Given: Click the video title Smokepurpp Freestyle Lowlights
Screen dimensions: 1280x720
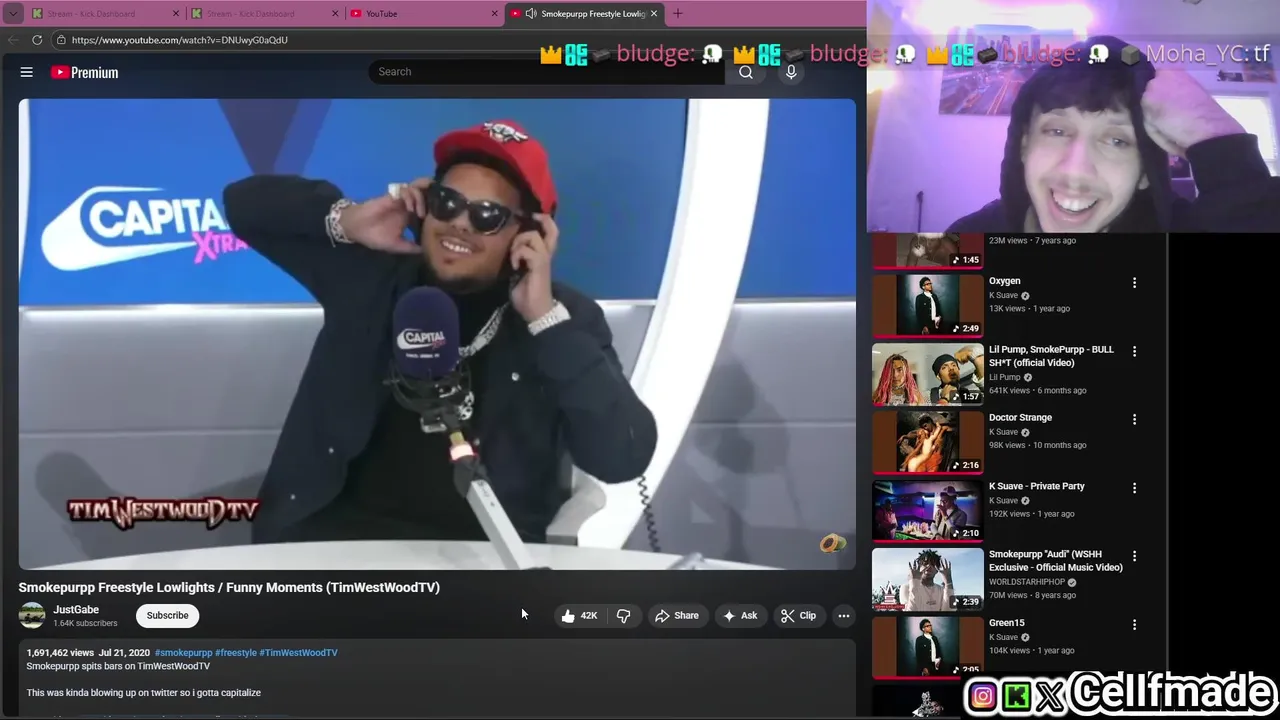Looking at the screenshot, I should tap(229, 587).
